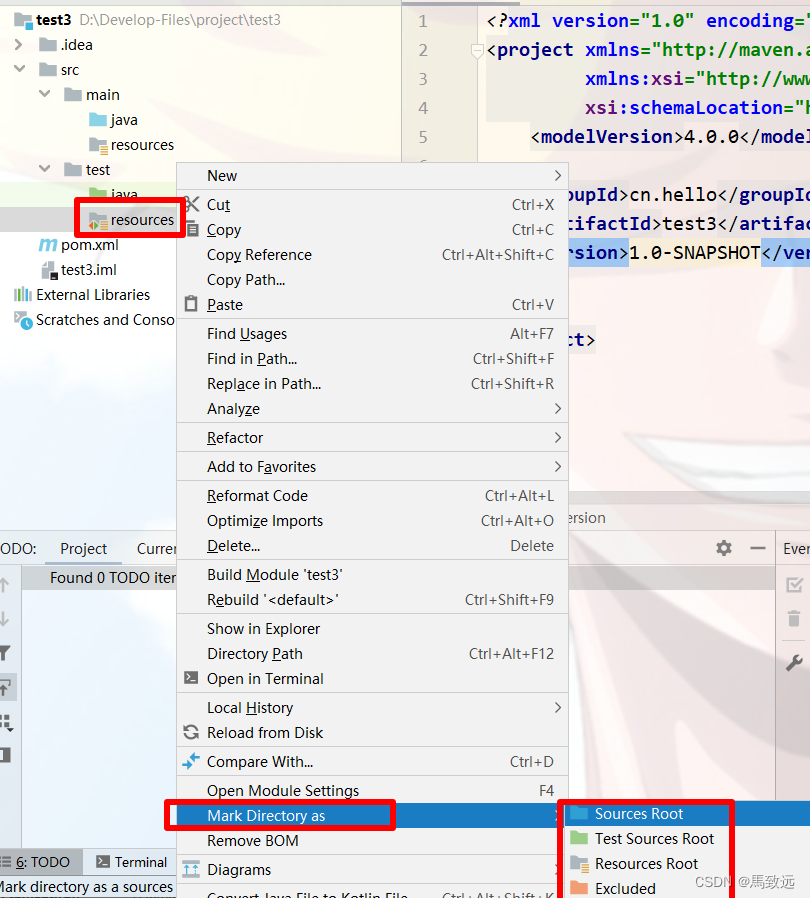Collapse the test folder
810x898 pixels.
[45, 168]
